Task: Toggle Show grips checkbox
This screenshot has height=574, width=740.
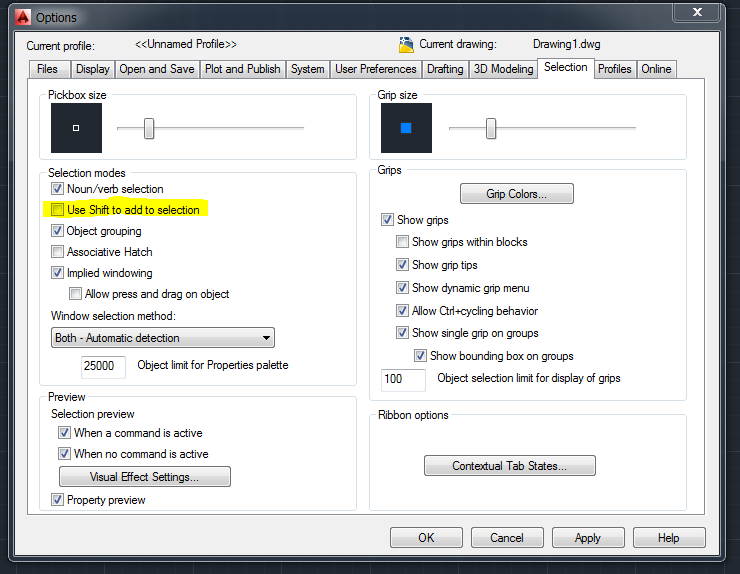Action: point(387,219)
